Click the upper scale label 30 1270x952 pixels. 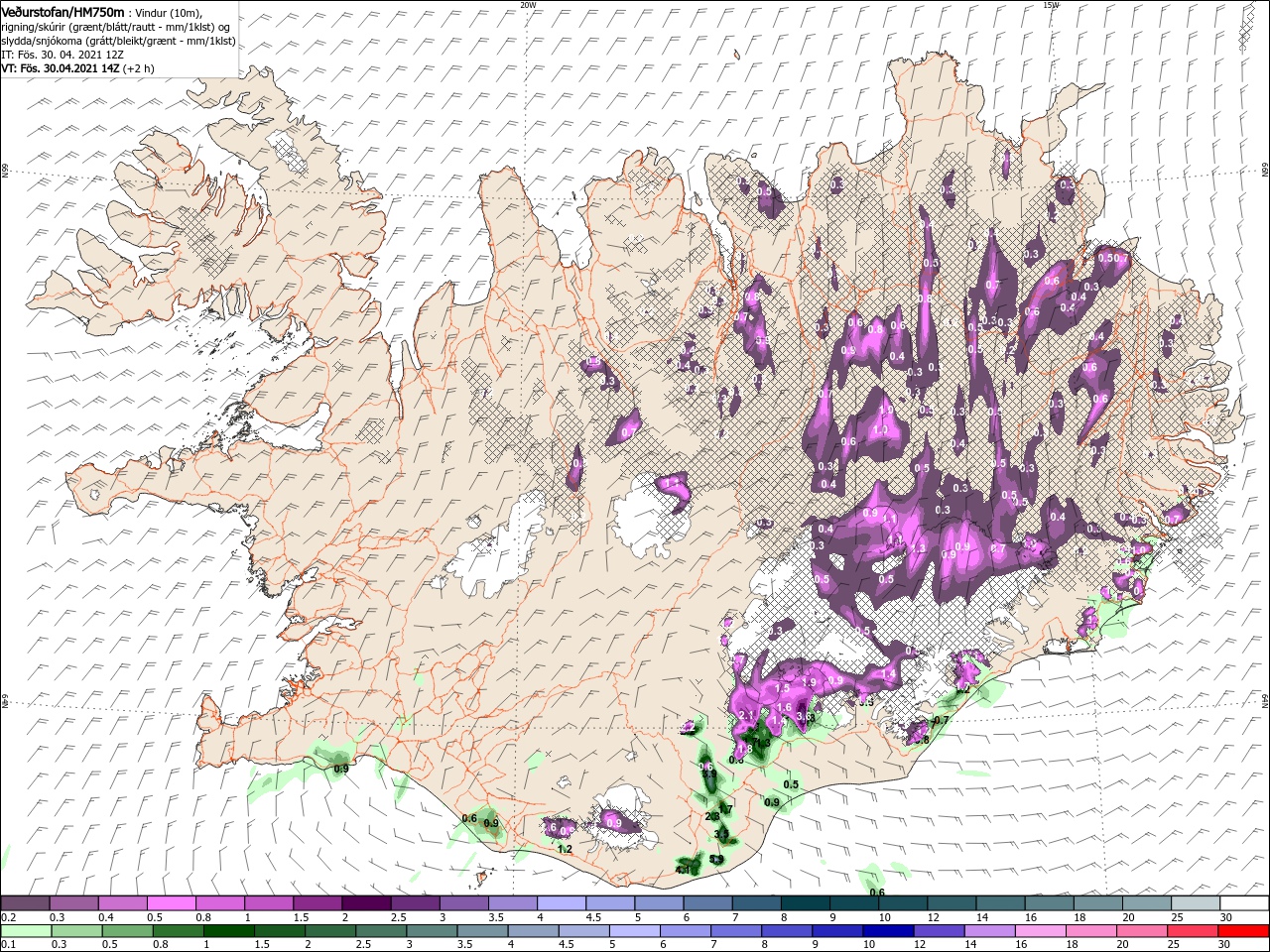1225,917
